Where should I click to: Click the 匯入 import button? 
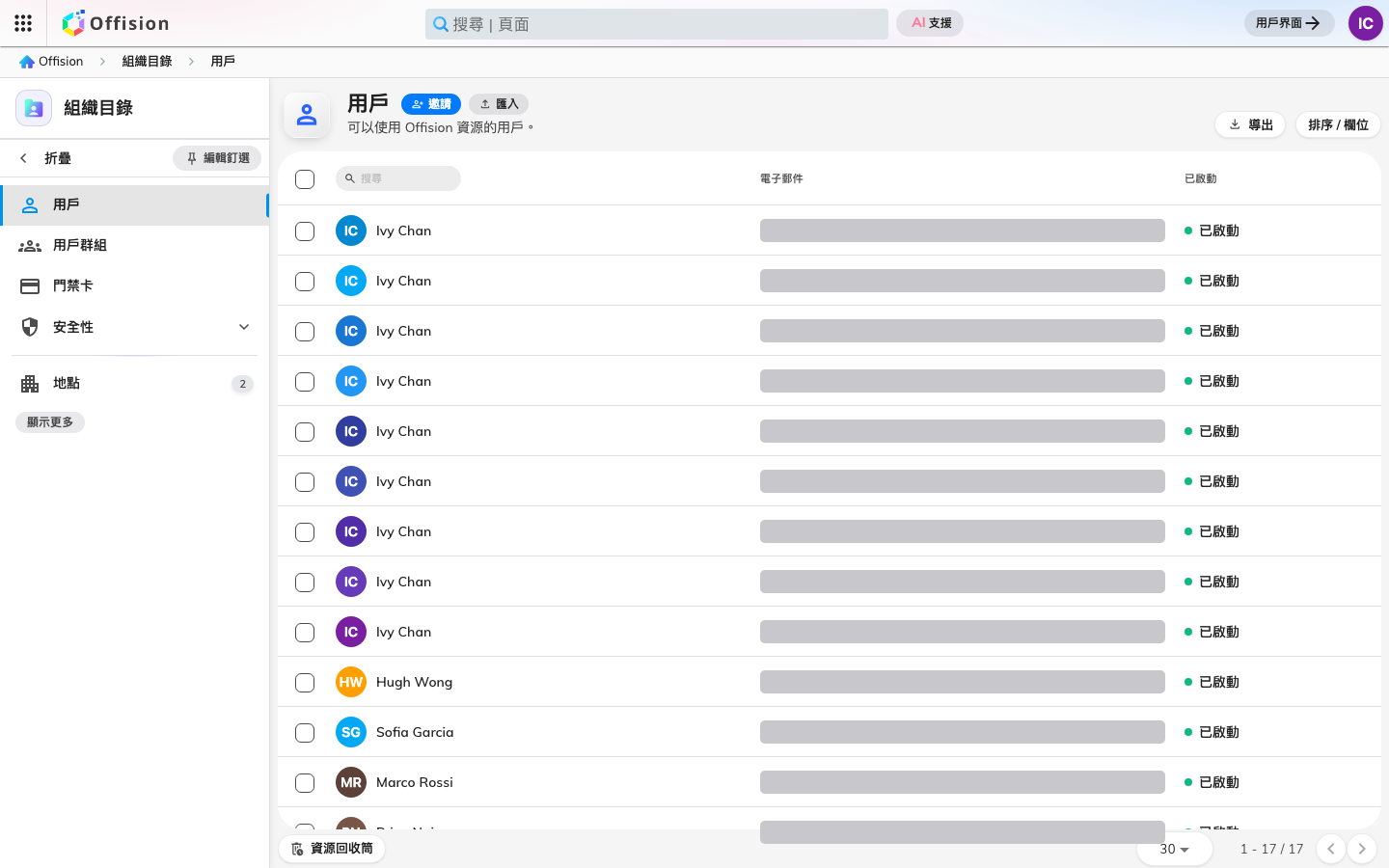[x=499, y=104]
